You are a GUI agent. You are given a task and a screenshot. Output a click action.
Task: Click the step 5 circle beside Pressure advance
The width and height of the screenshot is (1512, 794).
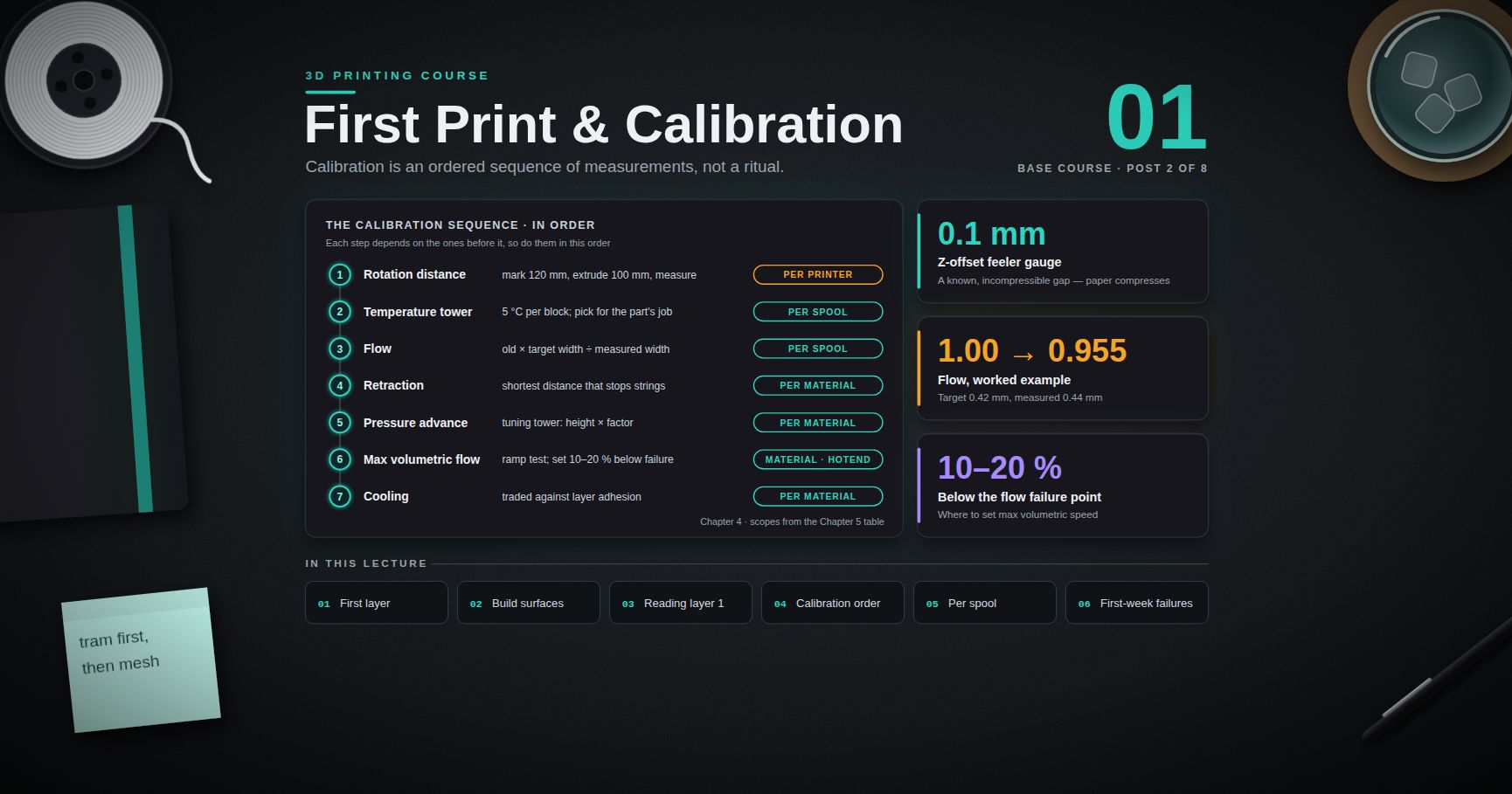(340, 423)
